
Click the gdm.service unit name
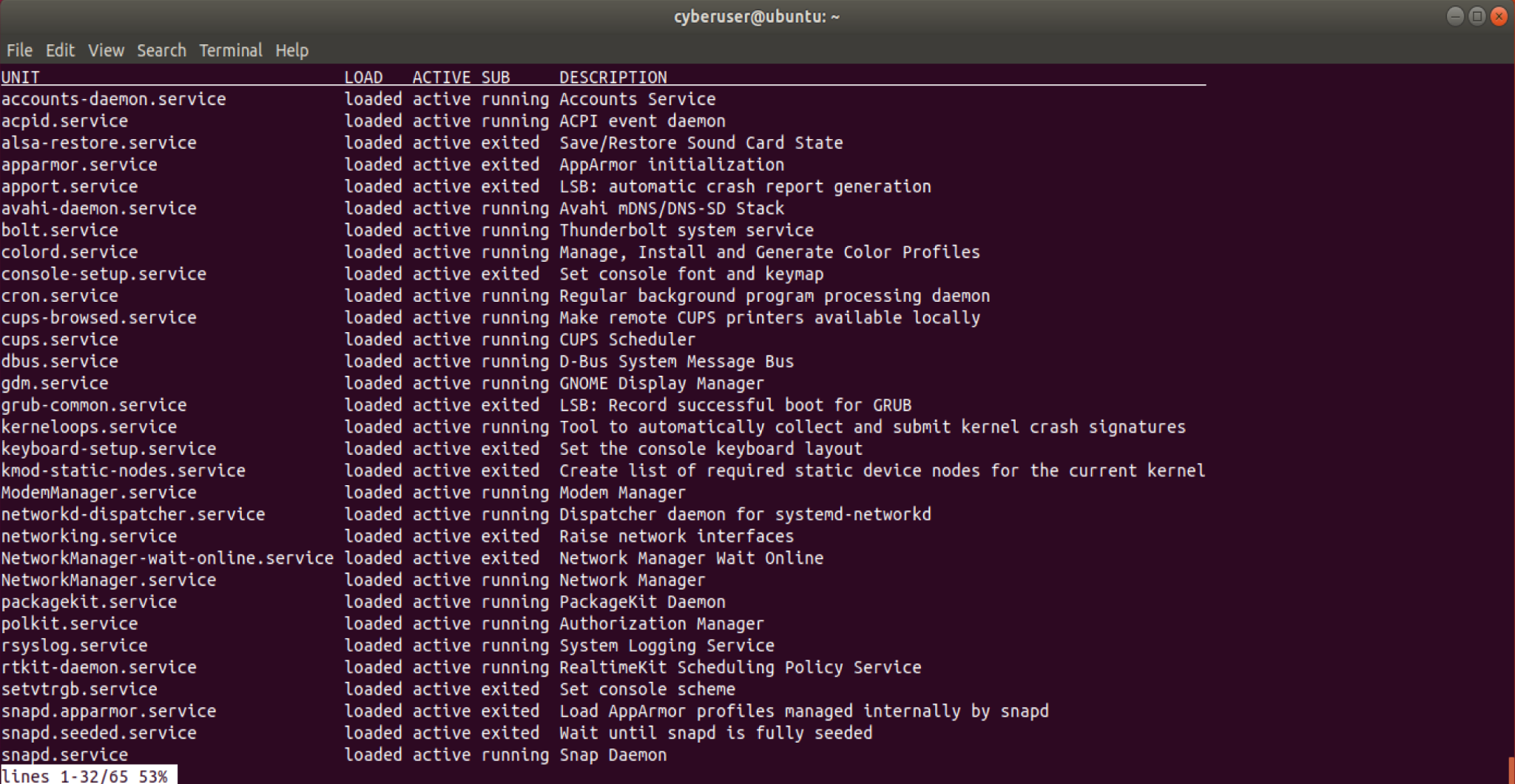coord(55,383)
